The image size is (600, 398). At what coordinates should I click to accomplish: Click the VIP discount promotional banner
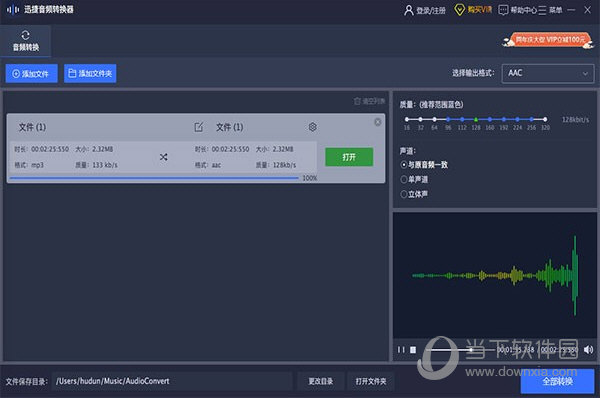[x=548, y=40]
